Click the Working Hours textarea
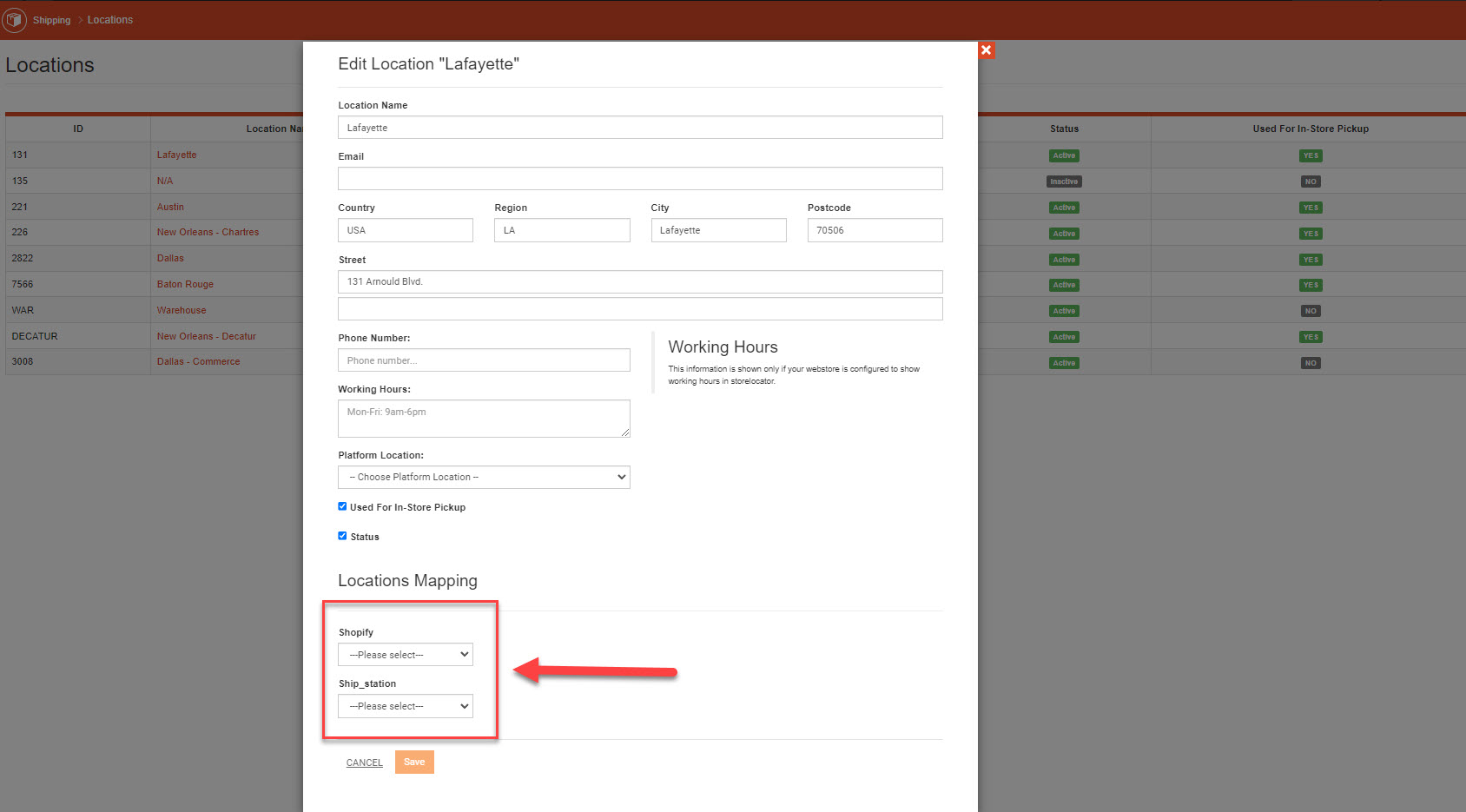 (x=484, y=419)
